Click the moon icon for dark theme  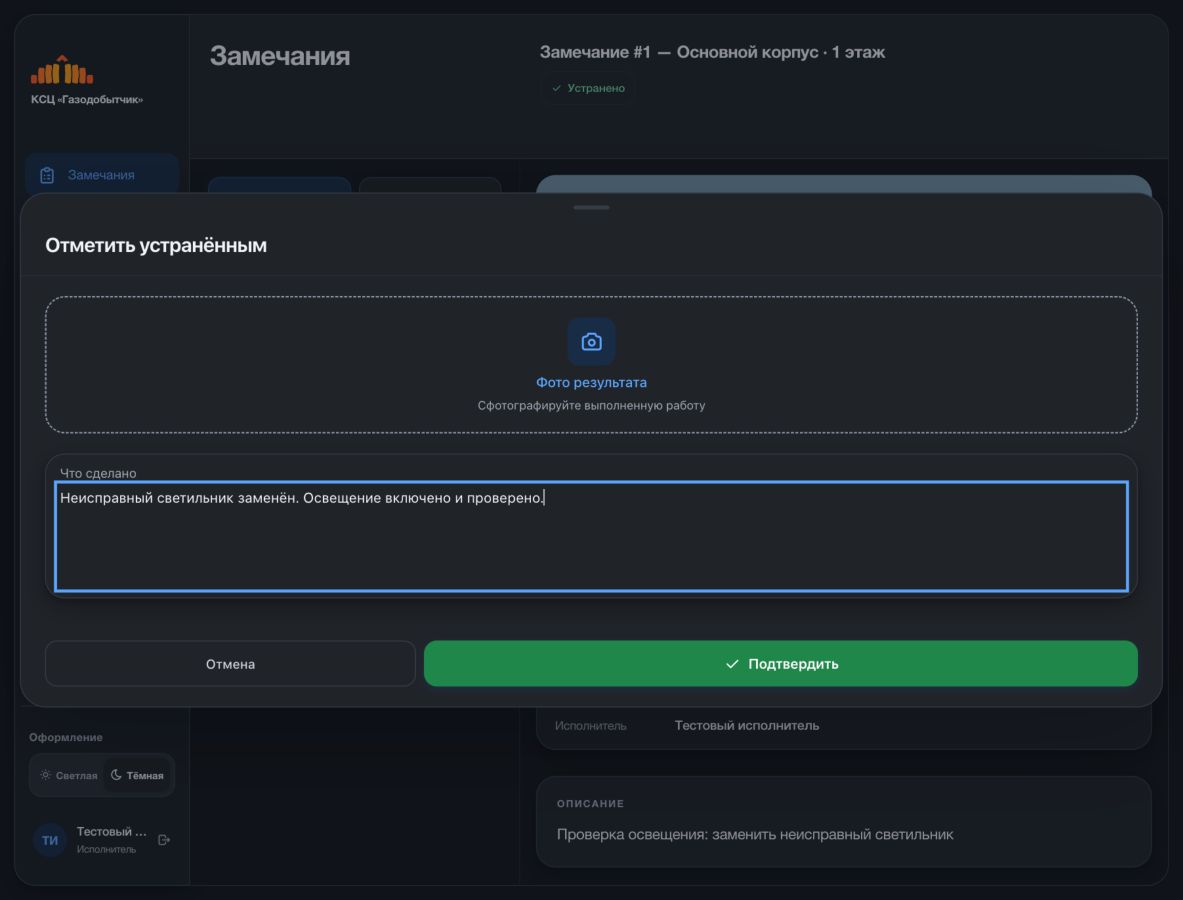point(116,775)
